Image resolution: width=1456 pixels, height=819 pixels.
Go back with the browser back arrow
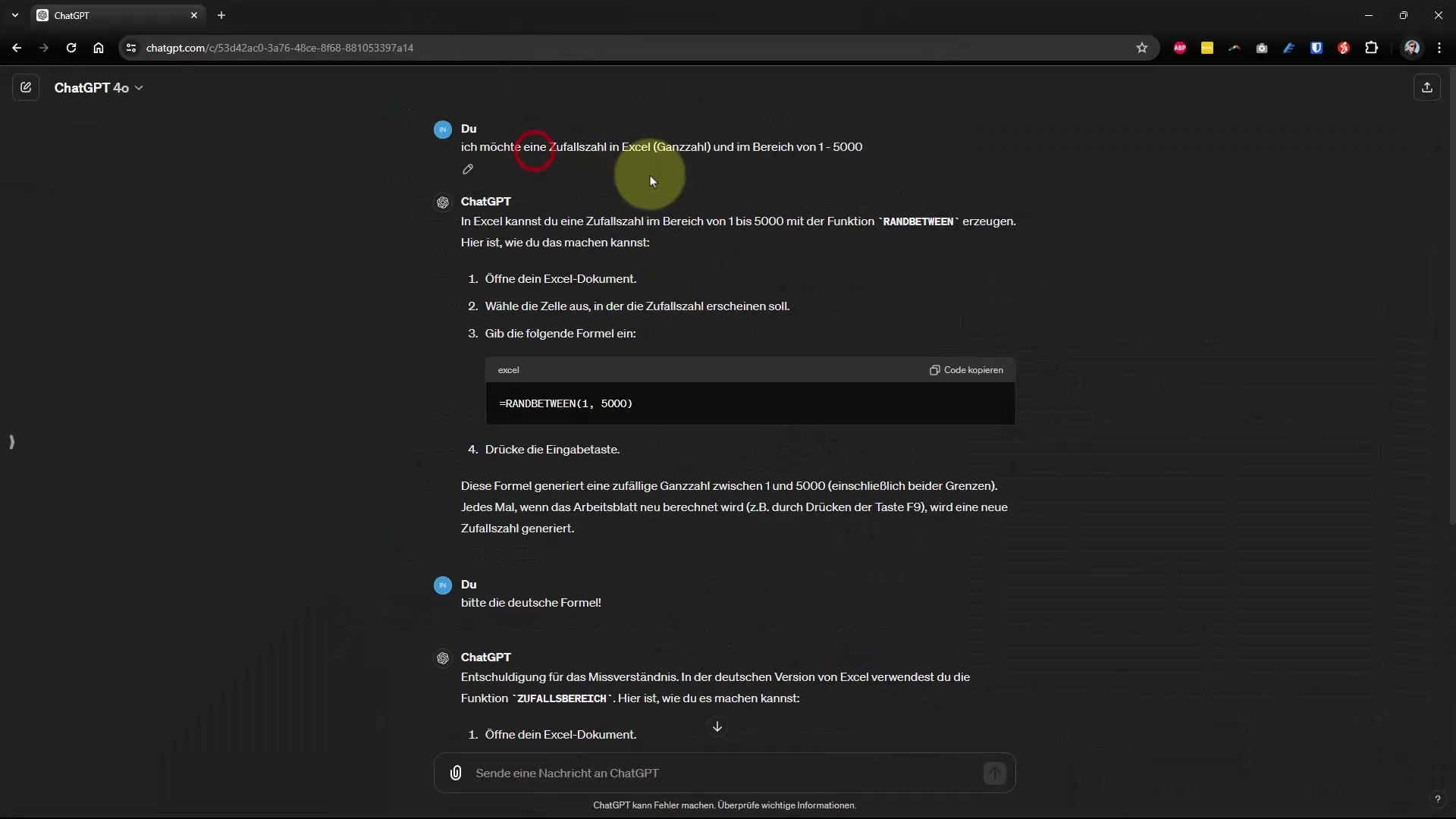click(x=17, y=48)
